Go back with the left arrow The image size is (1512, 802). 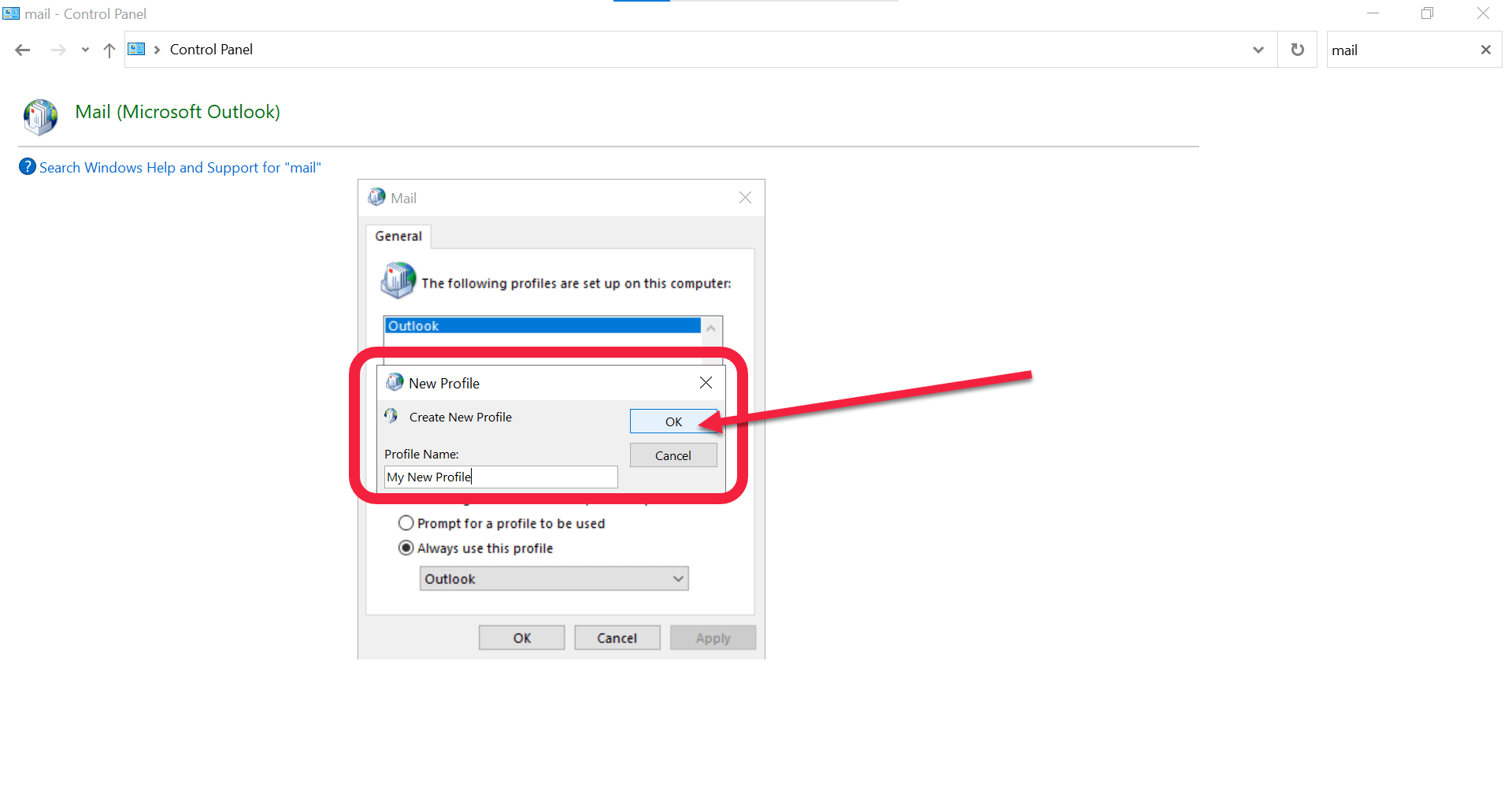[23, 50]
